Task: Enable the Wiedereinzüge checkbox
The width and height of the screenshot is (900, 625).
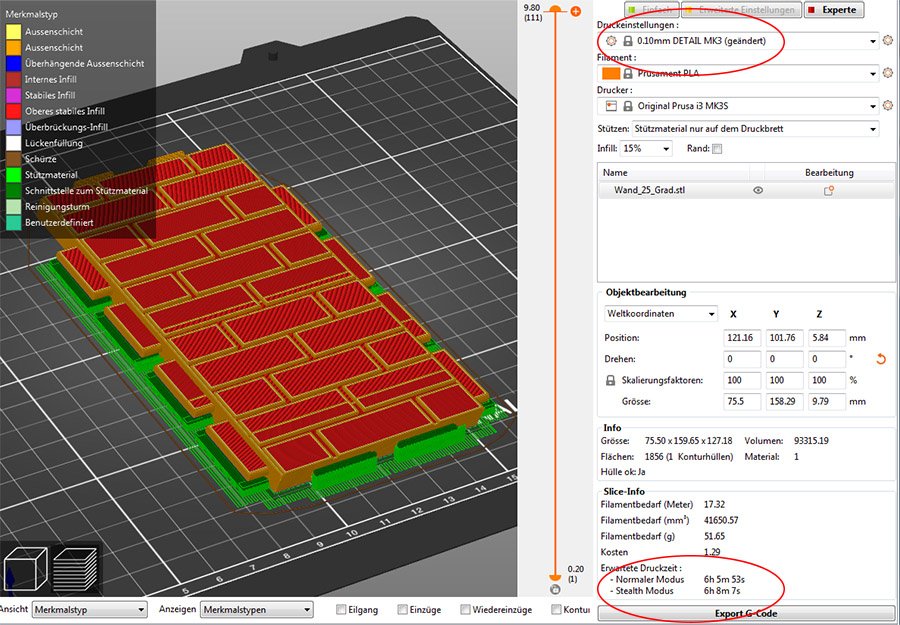Action: 466,609
